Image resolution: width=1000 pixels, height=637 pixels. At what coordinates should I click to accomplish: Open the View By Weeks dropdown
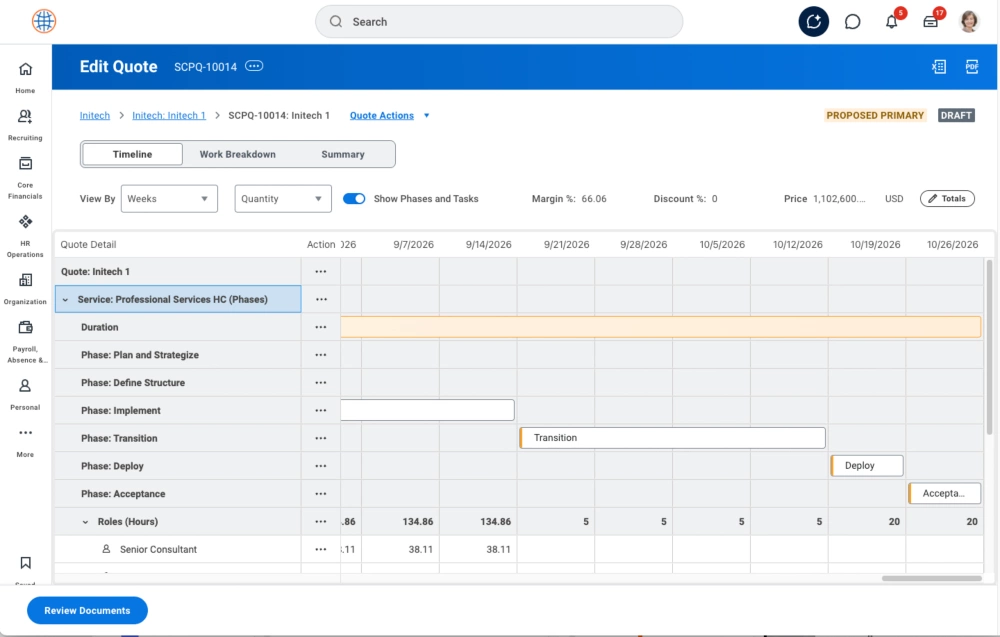169,199
